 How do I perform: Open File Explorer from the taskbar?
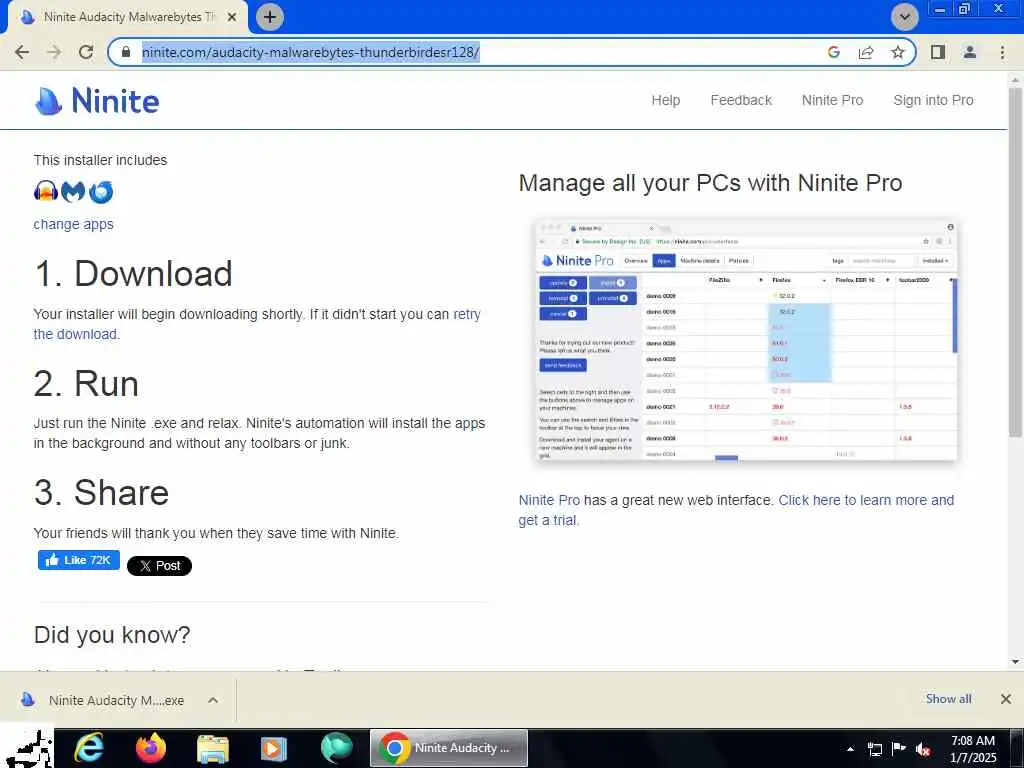tap(213, 748)
